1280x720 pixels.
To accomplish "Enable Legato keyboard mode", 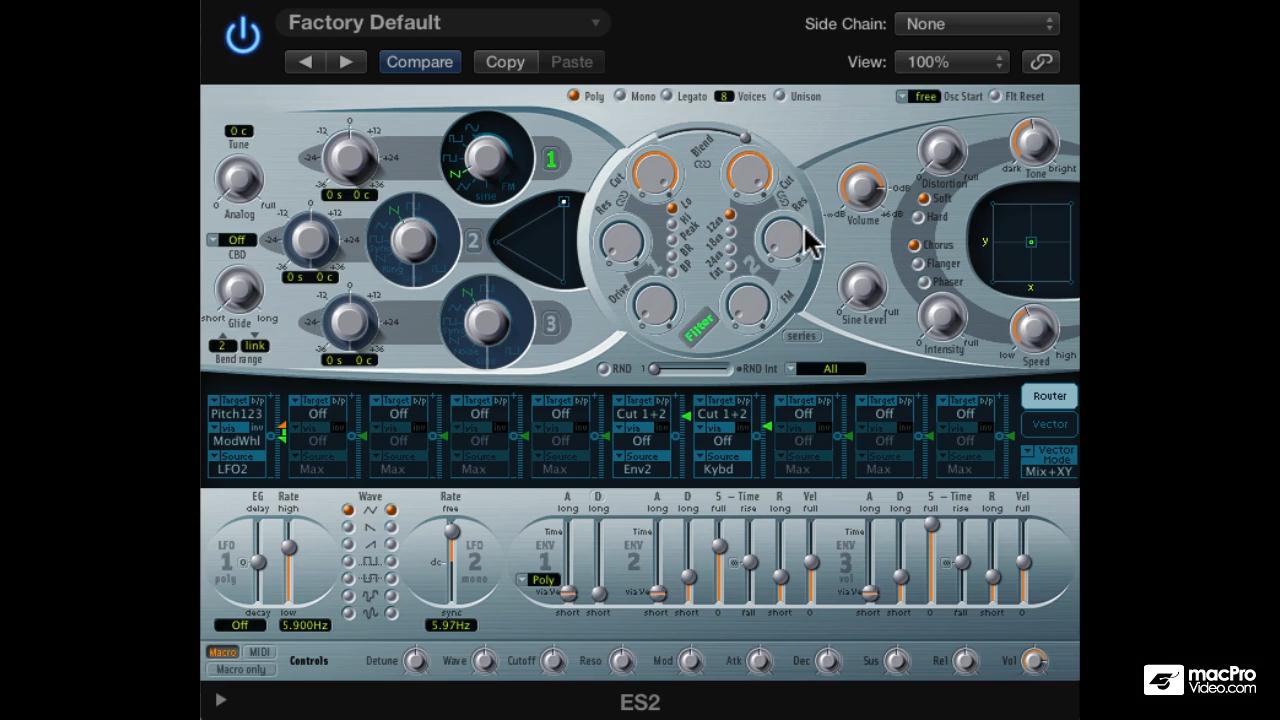I will coord(667,96).
